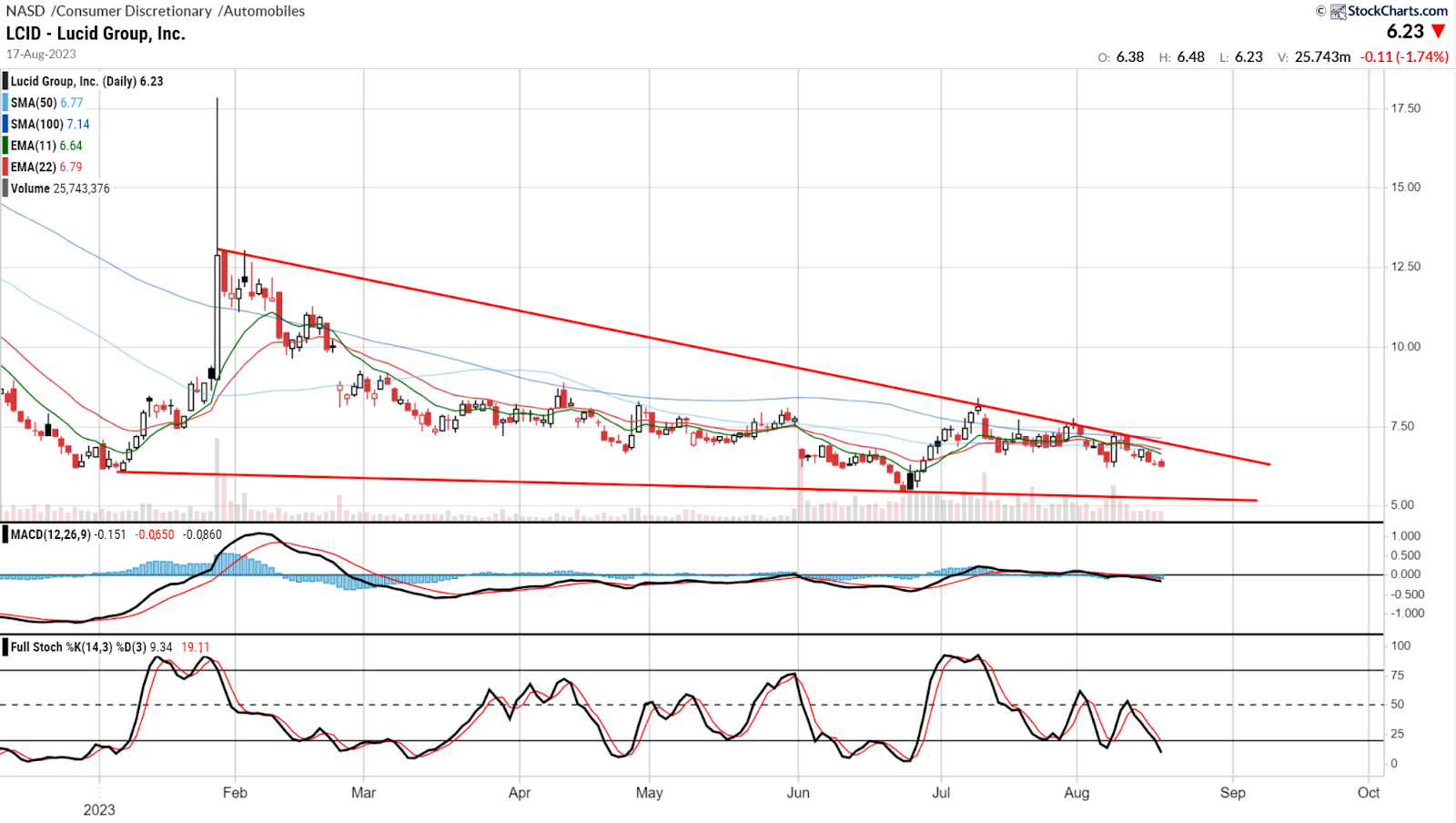Click the Mar label on the time axis

click(x=363, y=793)
